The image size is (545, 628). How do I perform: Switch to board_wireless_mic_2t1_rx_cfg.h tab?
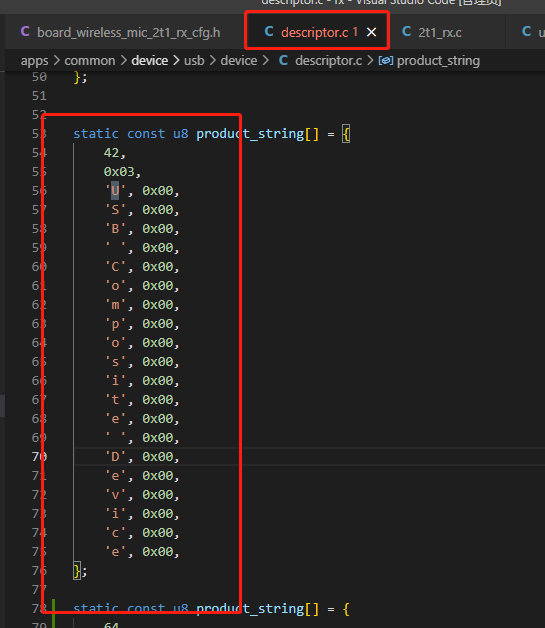click(x=128, y=32)
